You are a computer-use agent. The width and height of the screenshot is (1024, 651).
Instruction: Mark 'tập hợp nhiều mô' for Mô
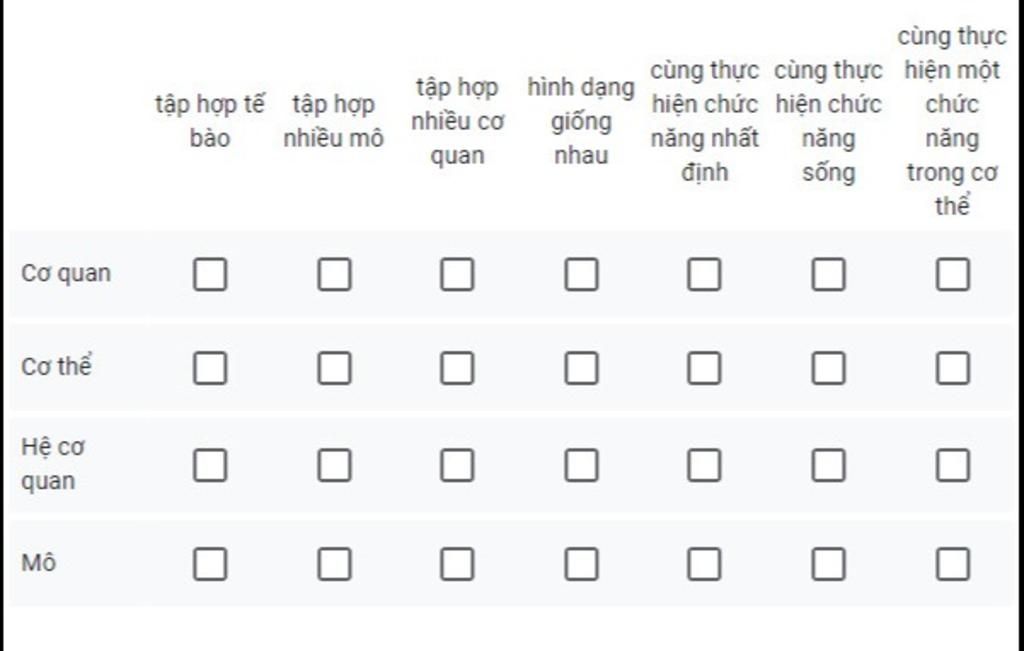(334, 564)
